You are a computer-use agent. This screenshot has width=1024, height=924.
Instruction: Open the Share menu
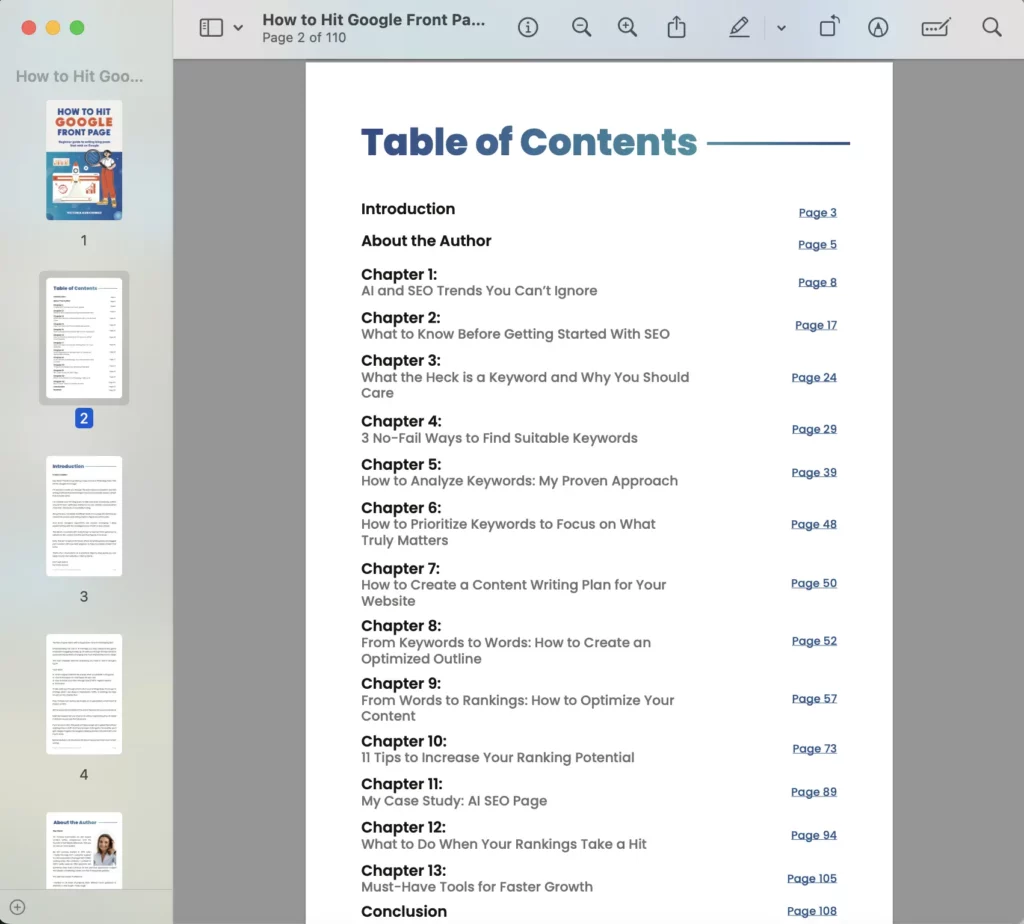pos(676,27)
